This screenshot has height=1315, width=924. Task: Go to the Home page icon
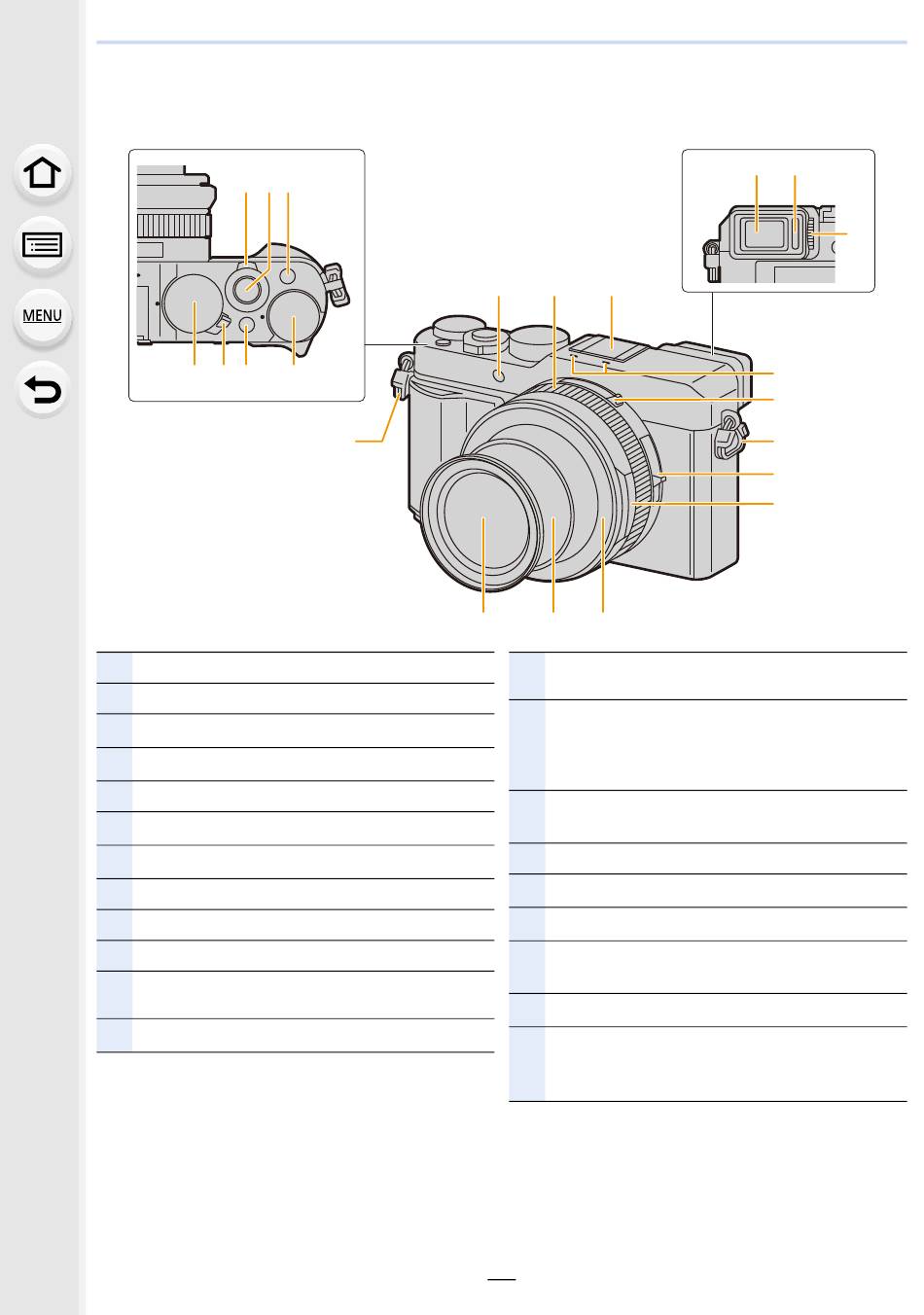(43, 174)
